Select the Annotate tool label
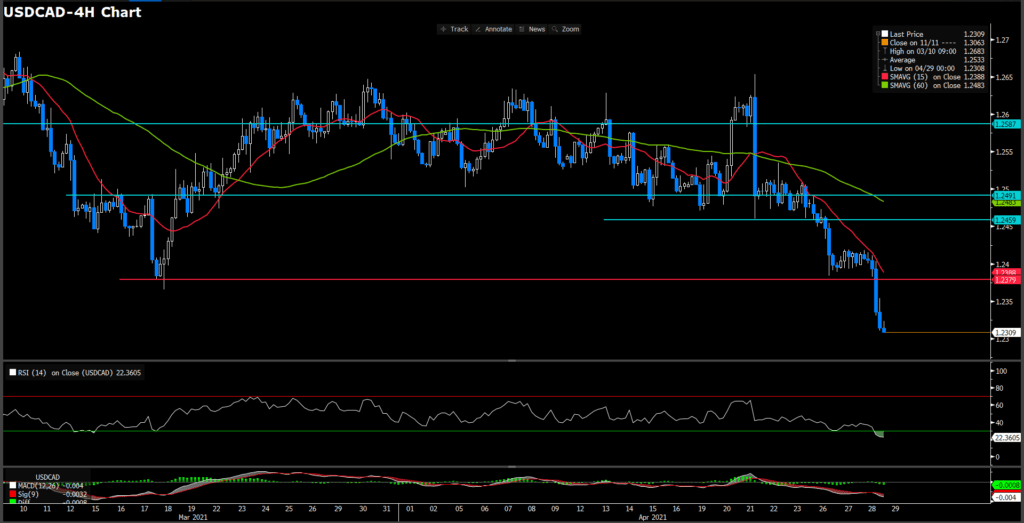 pos(498,29)
